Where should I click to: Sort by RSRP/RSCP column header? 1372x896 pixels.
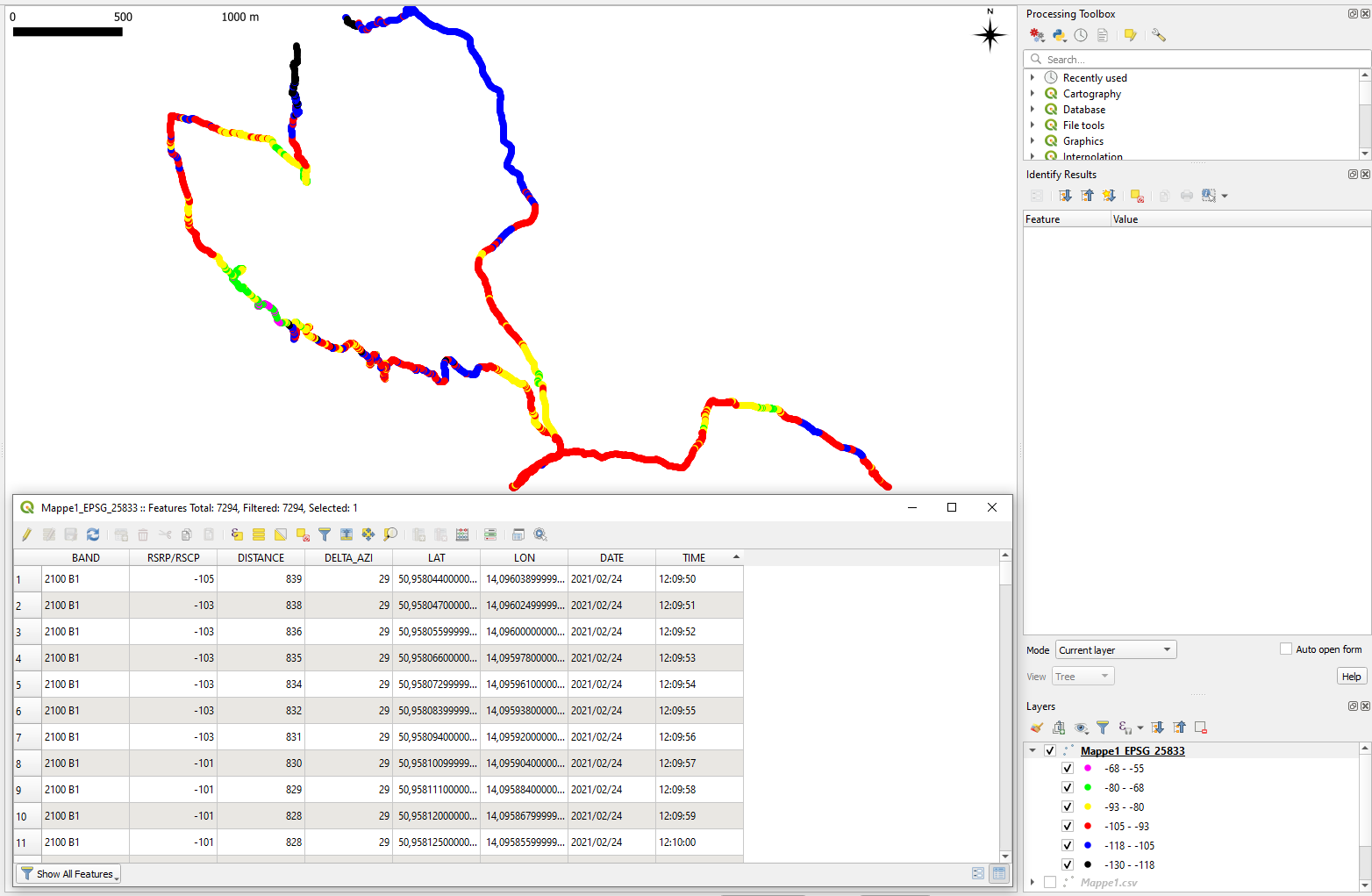point(174,557)
